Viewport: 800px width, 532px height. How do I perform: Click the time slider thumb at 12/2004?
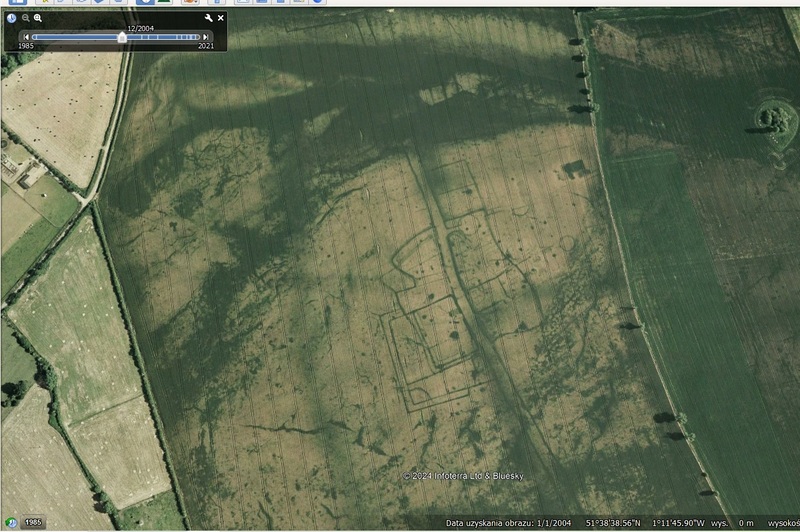point(122,37)
